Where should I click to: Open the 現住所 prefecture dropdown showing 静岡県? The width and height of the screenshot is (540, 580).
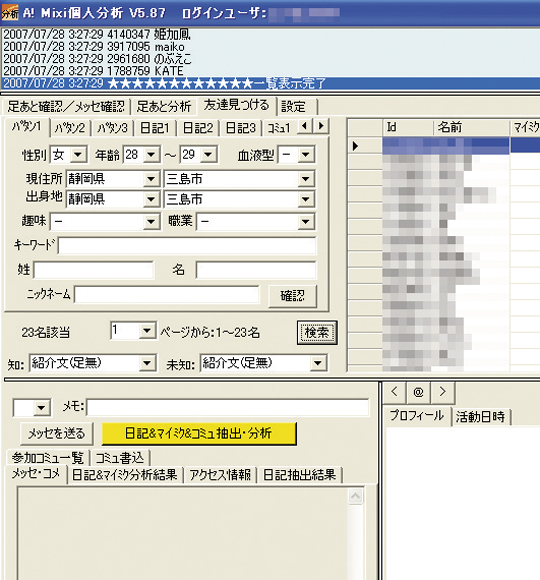point(151,179)
